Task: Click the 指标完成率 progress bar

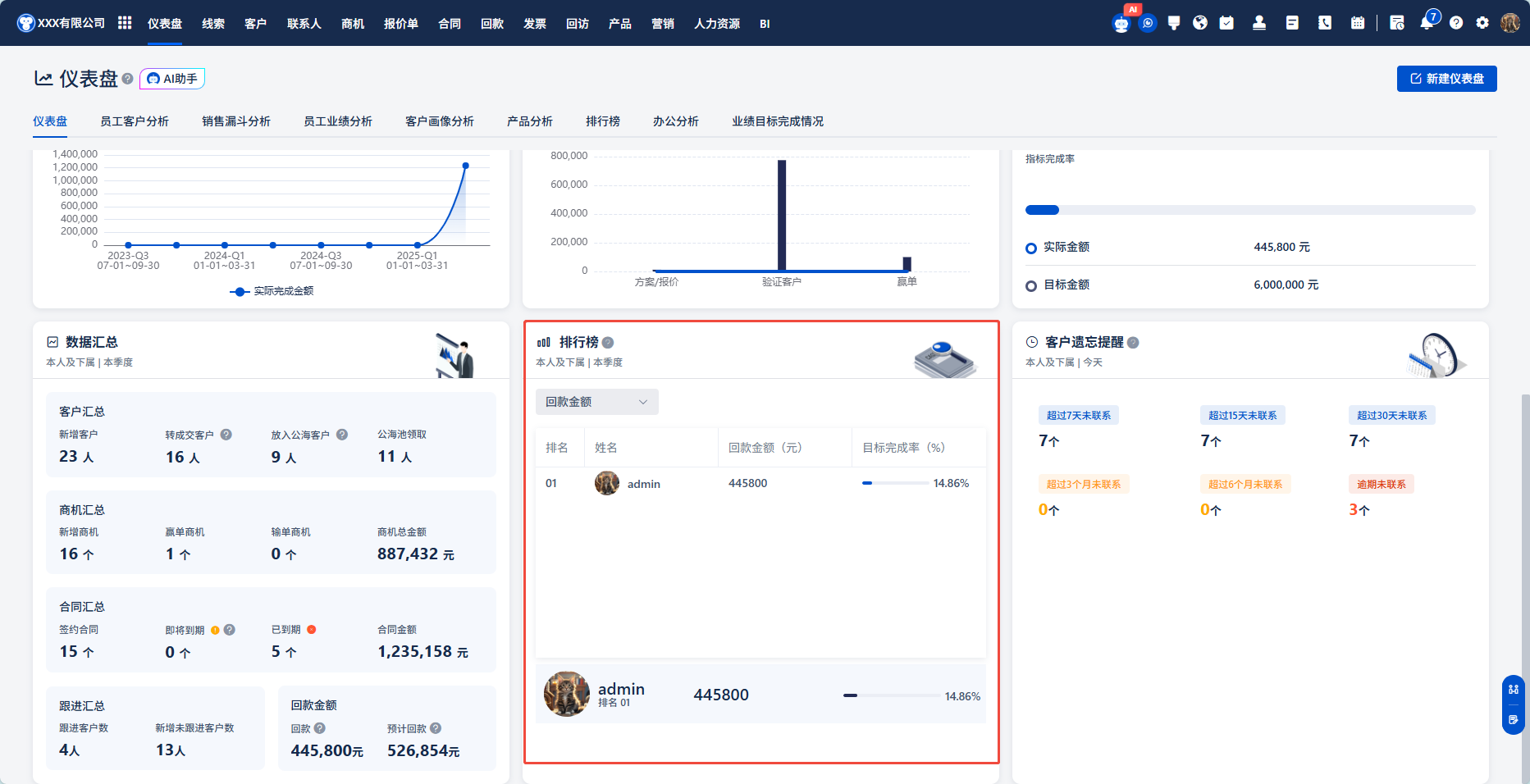Action: [1250, 210]
